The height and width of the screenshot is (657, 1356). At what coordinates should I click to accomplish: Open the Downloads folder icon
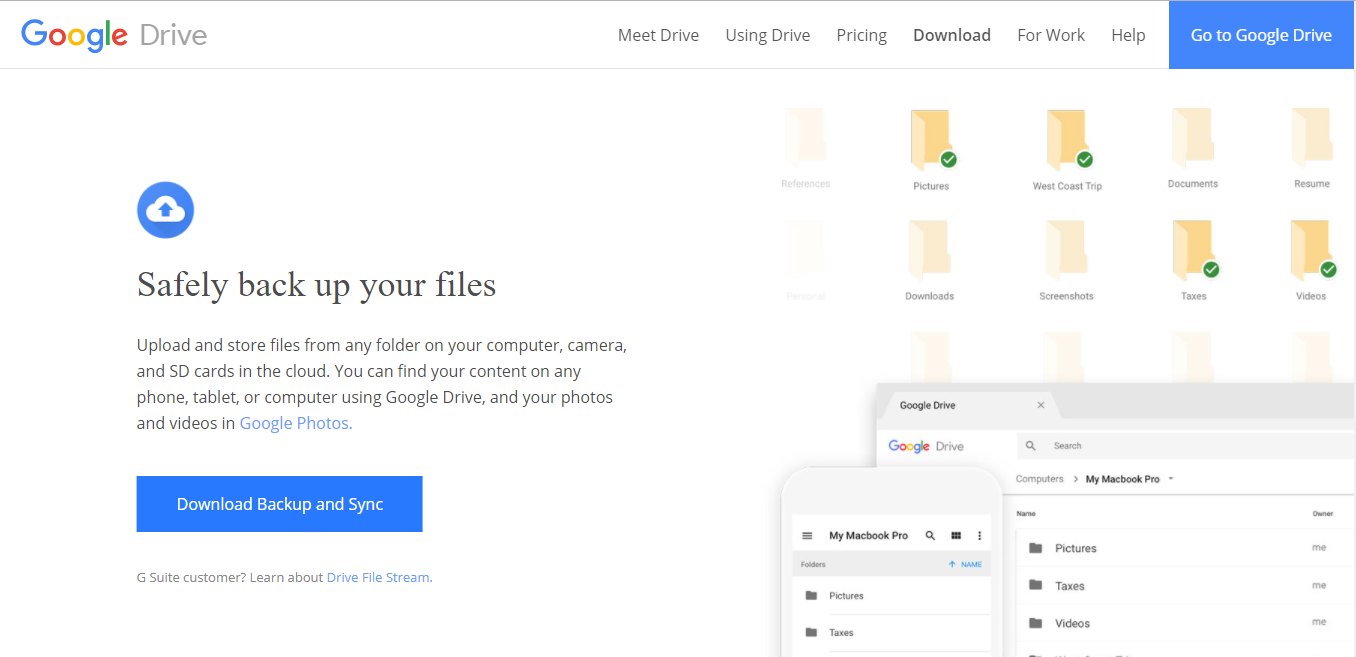click(x=929, y=250)
